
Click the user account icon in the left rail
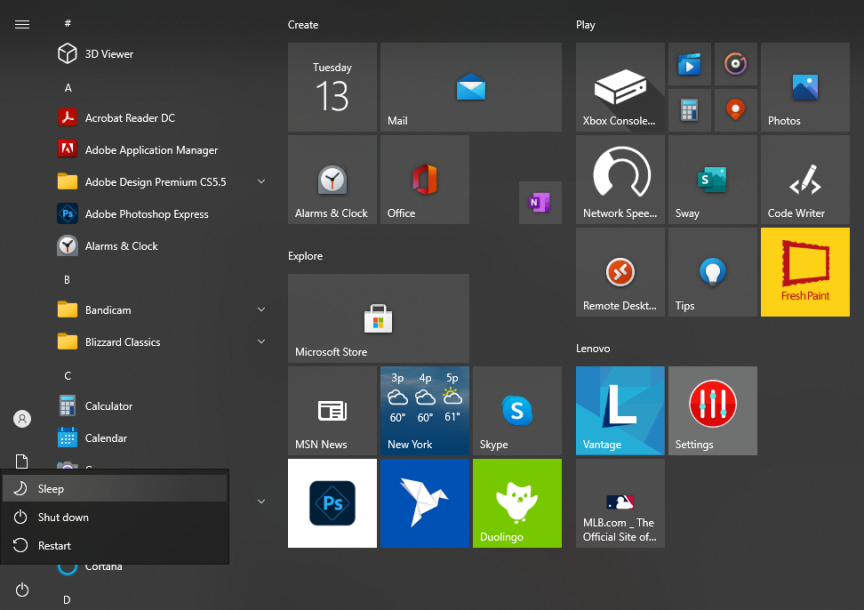coord(22,419)
